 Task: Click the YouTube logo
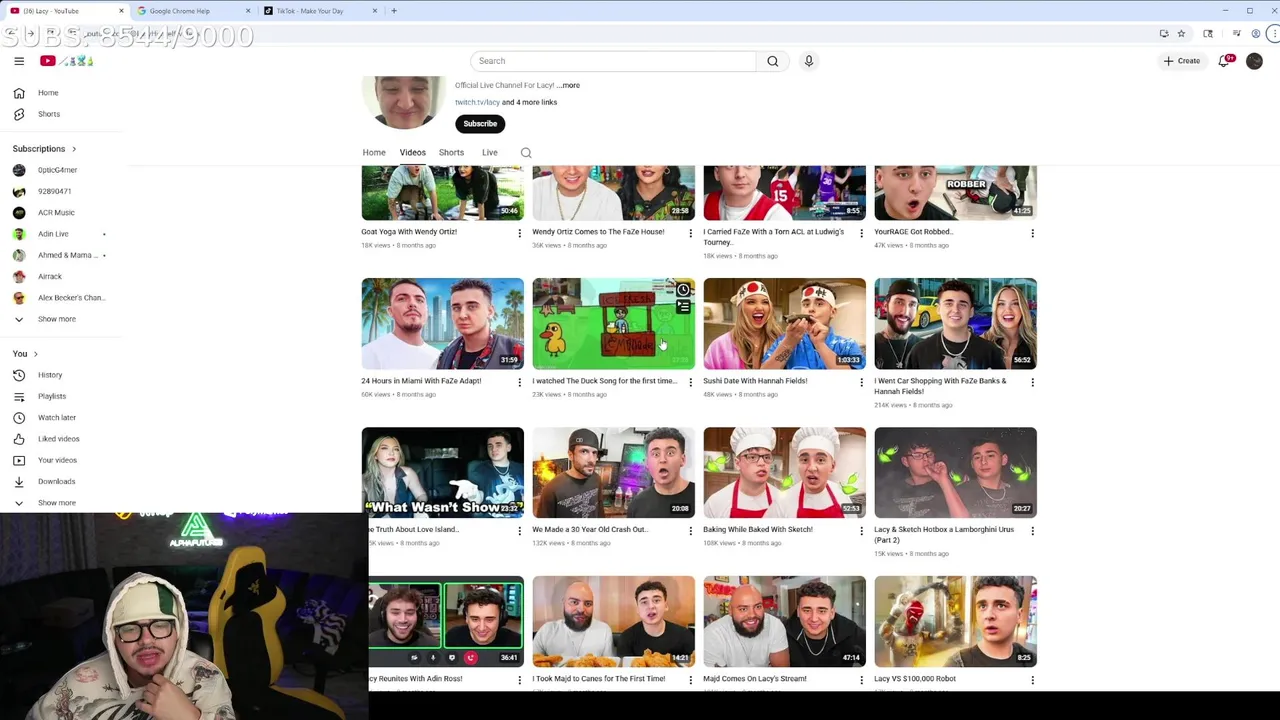(67, 61)
